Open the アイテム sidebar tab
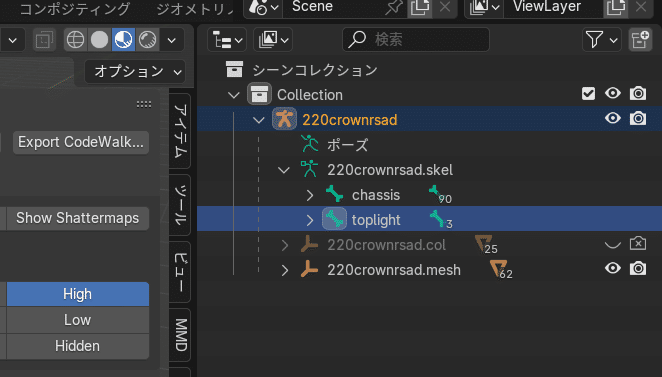 coord(180,131)
